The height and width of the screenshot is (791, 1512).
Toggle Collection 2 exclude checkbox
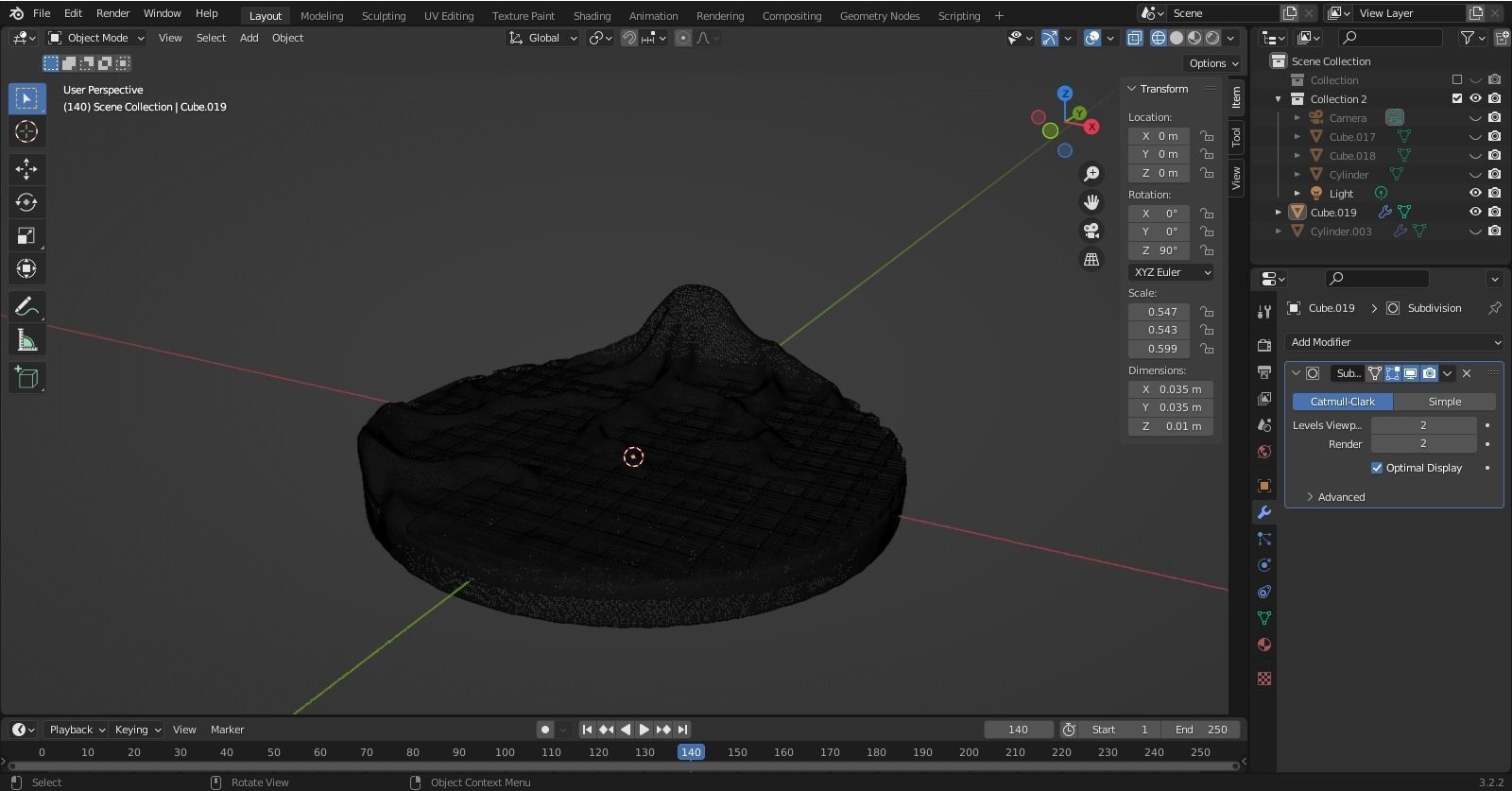point(1456,99)
